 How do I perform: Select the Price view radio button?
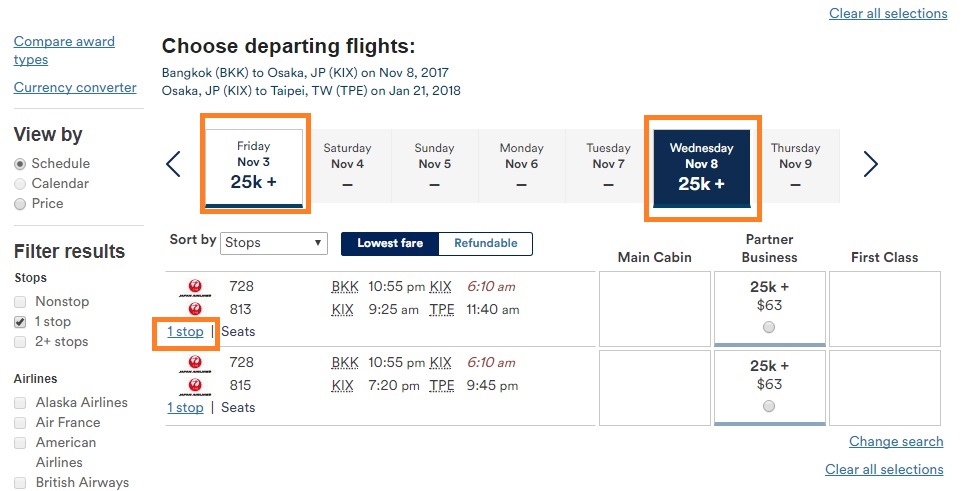[x=20, y=204]
